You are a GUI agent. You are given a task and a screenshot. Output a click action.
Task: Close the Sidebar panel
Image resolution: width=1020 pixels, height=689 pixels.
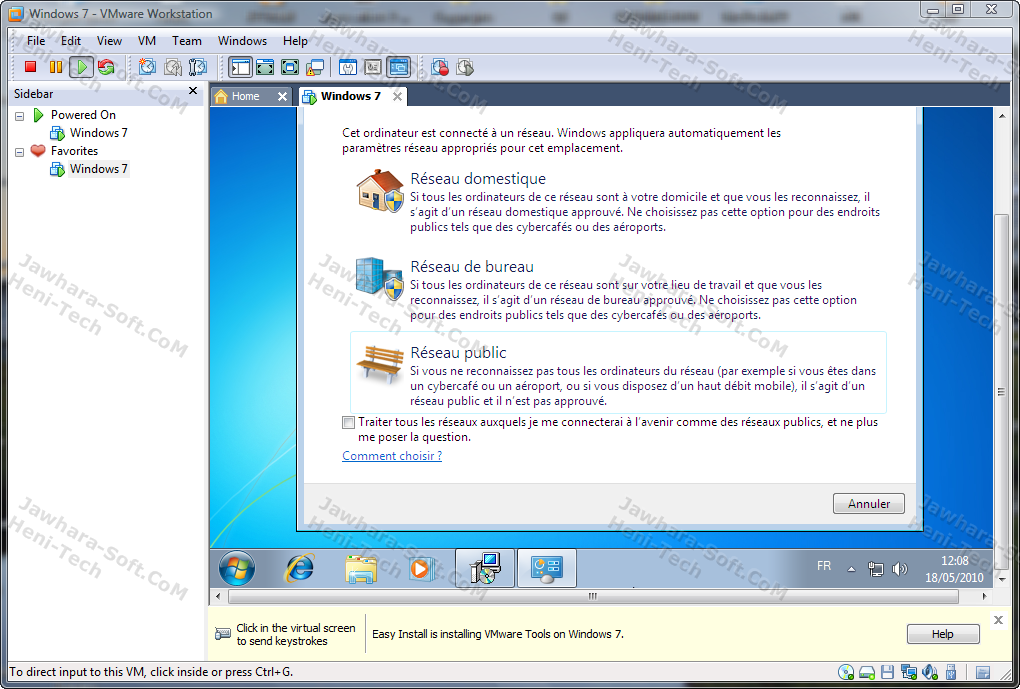(193, 90)
